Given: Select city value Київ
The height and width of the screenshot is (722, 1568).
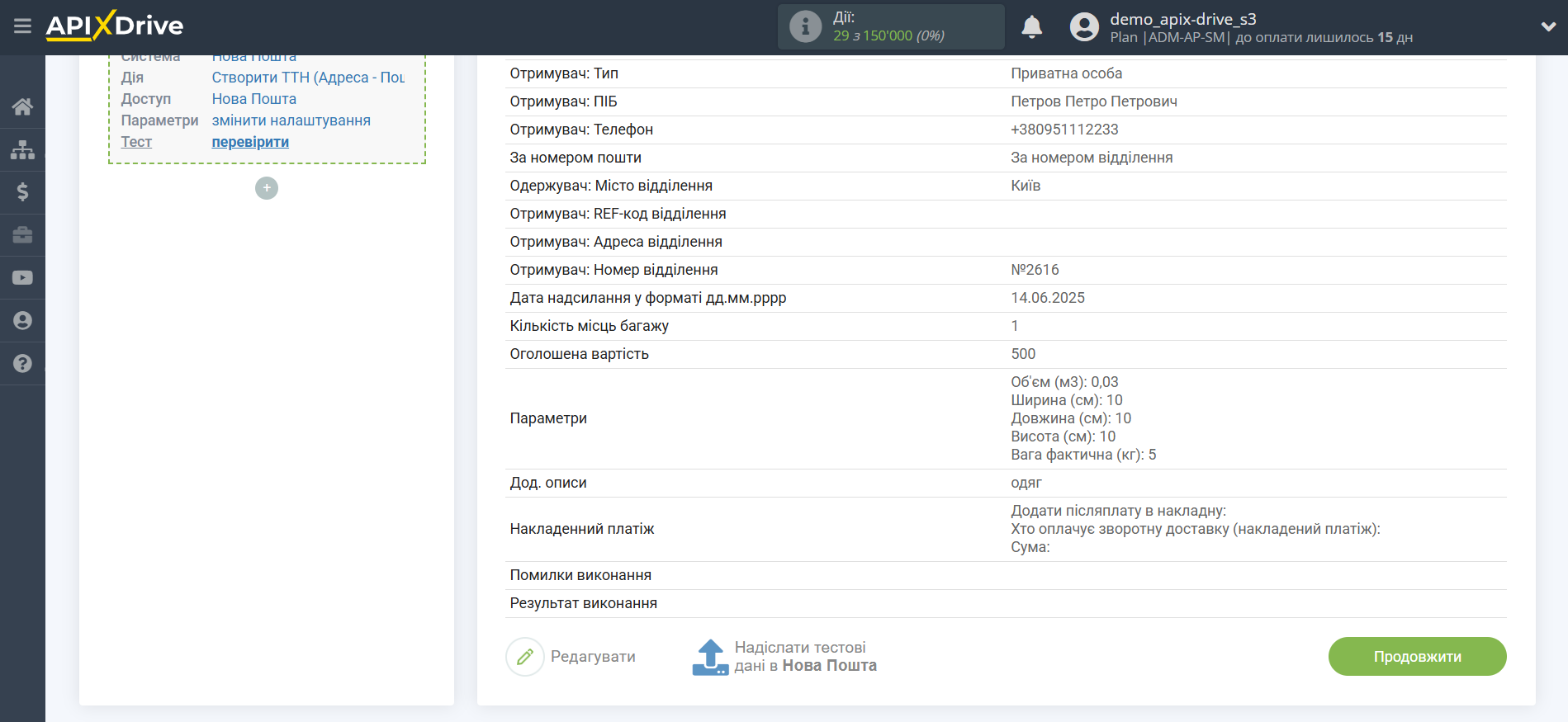Looking at the screenshot, I should pos(1026,186).
